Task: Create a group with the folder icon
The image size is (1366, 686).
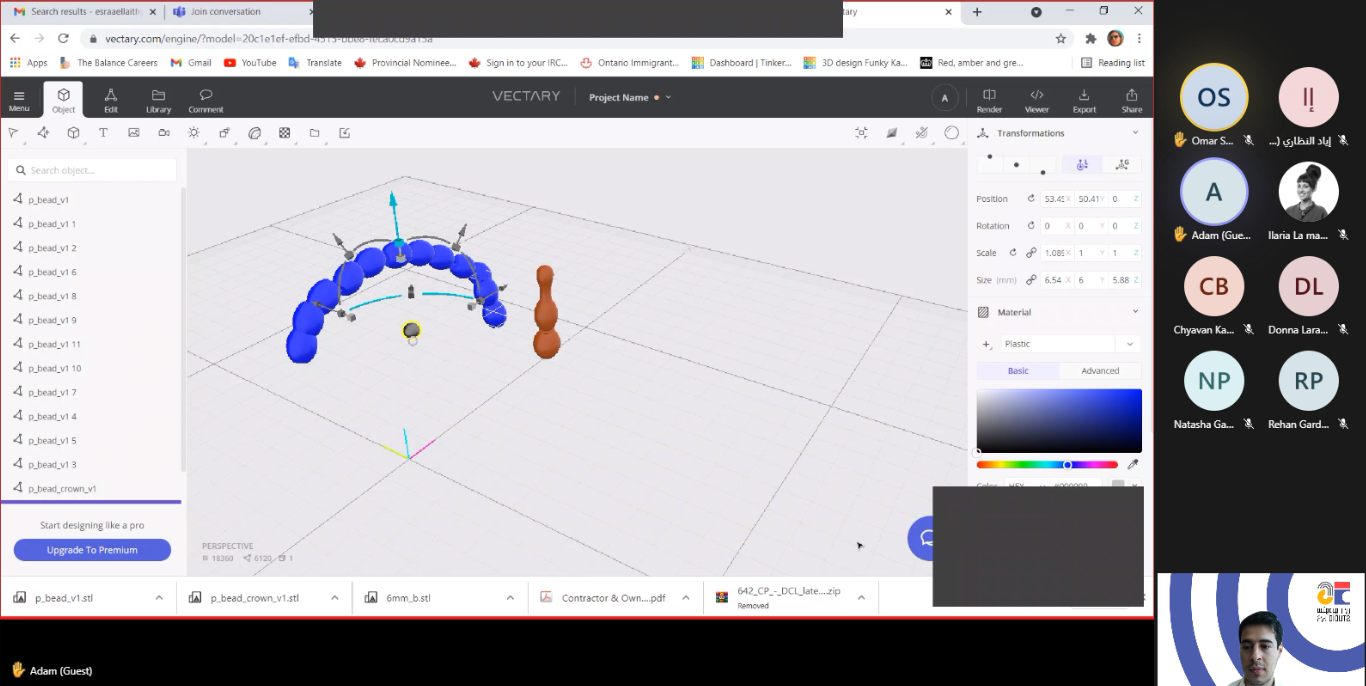Action: [314, 132]
